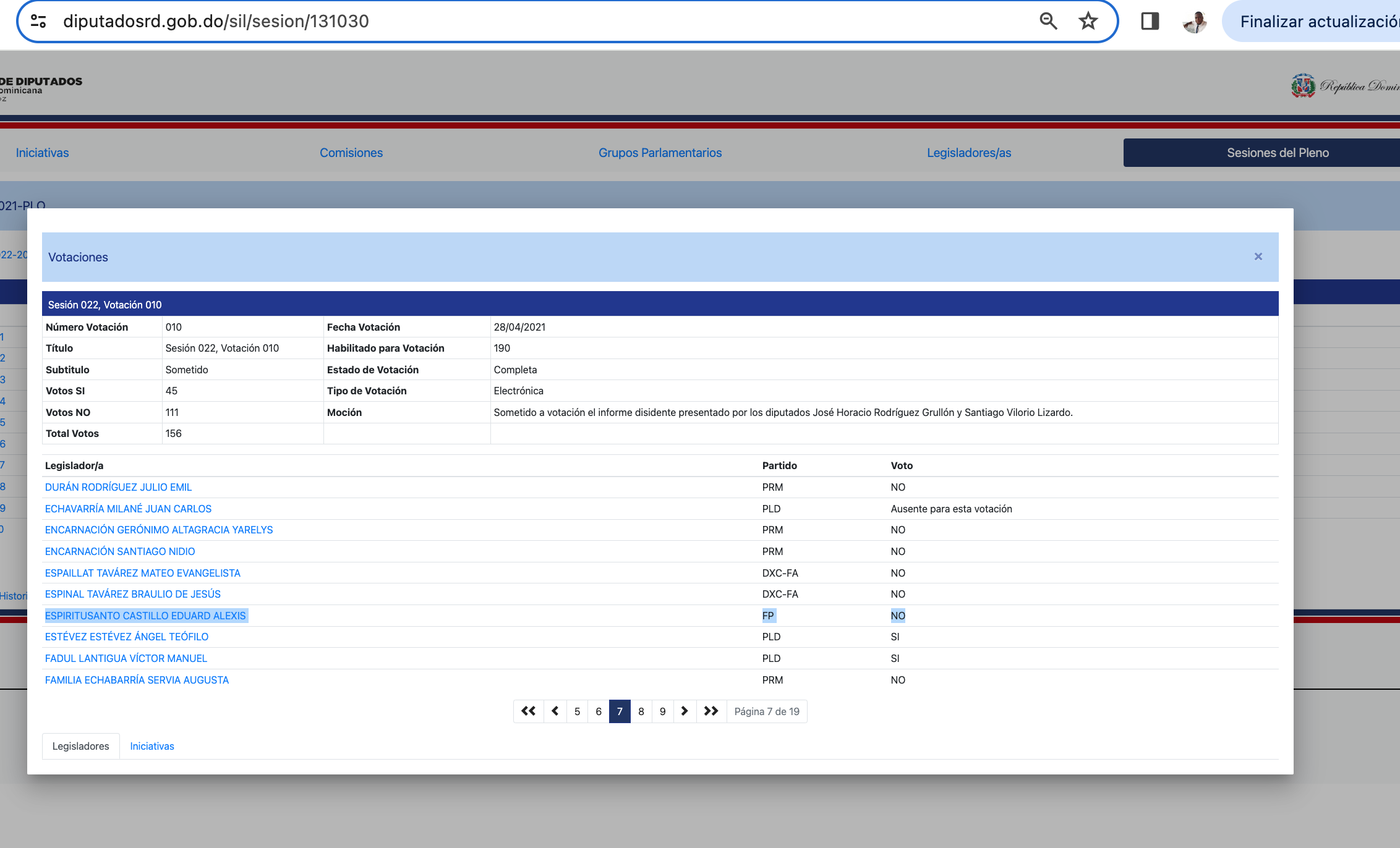Screen dimensions: 1400x848
Task: Close the Votaciones dialog with the X
Action: (1258, 257)
